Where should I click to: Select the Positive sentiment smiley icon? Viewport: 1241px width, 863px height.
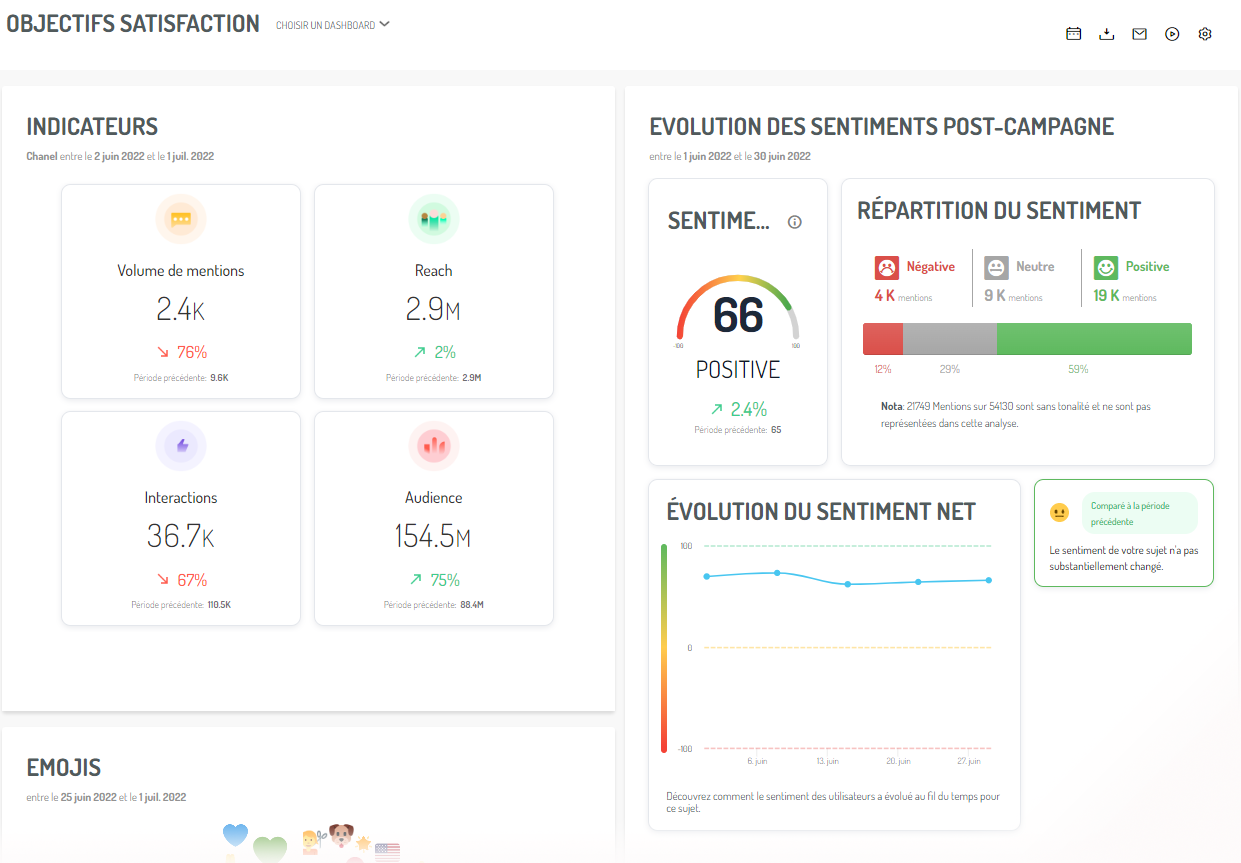(x=1105, y=267)
